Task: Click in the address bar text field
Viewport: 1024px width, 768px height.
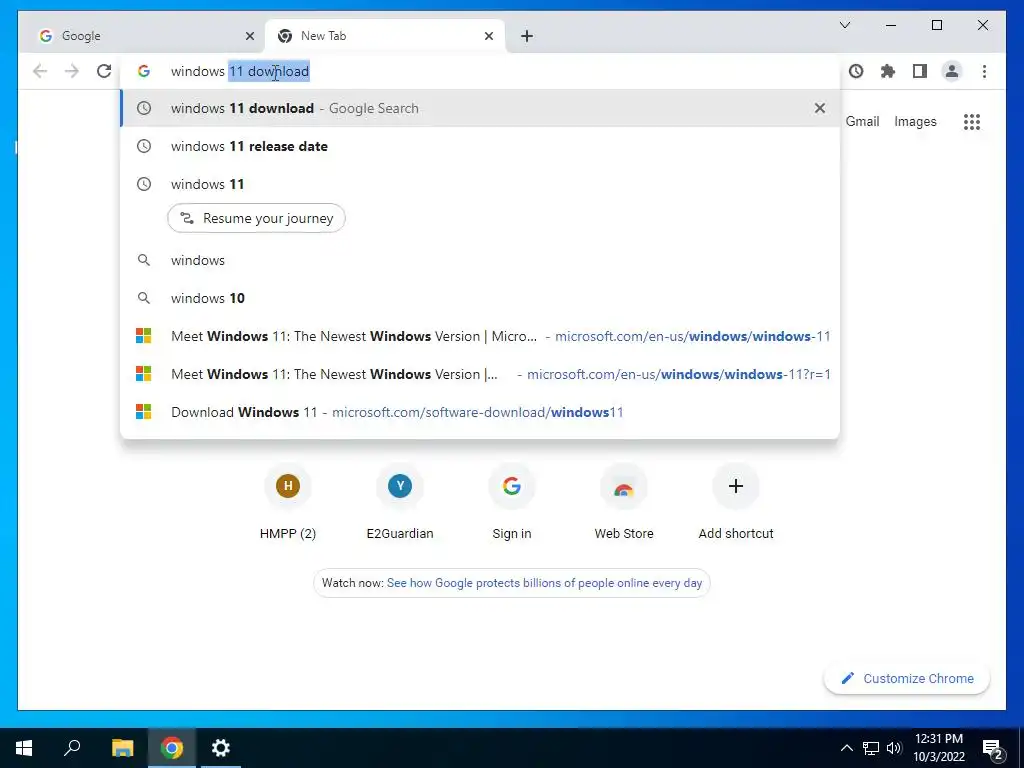Action: (x=480, y=71)
